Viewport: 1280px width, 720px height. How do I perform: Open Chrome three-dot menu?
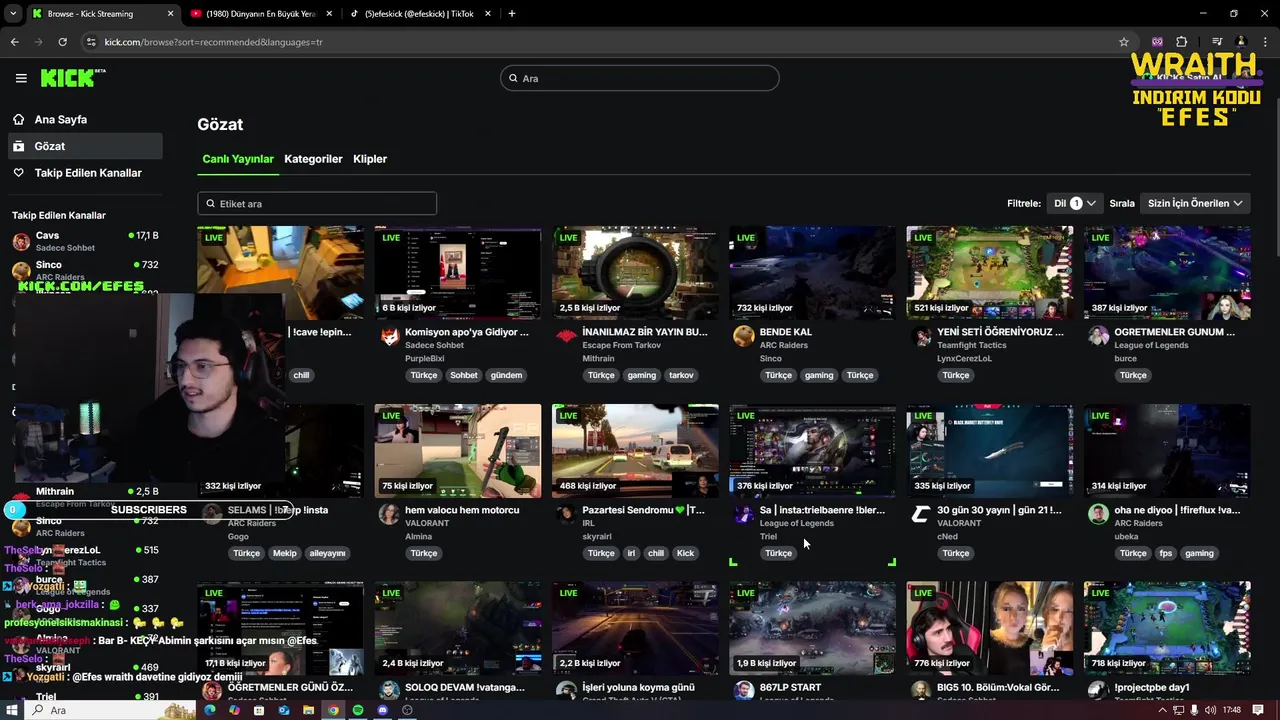1265,42
